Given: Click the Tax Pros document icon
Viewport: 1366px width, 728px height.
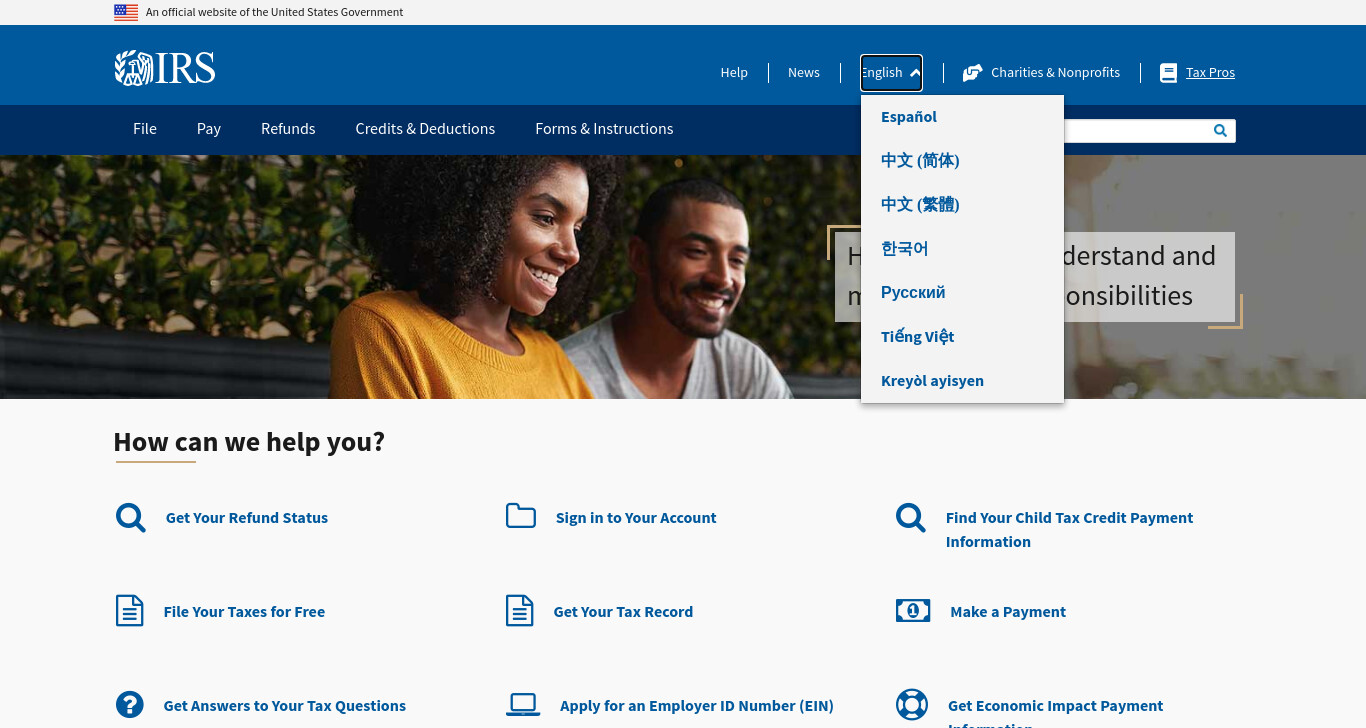Looking at the screenshot, I should click(x=1168, y=73).
